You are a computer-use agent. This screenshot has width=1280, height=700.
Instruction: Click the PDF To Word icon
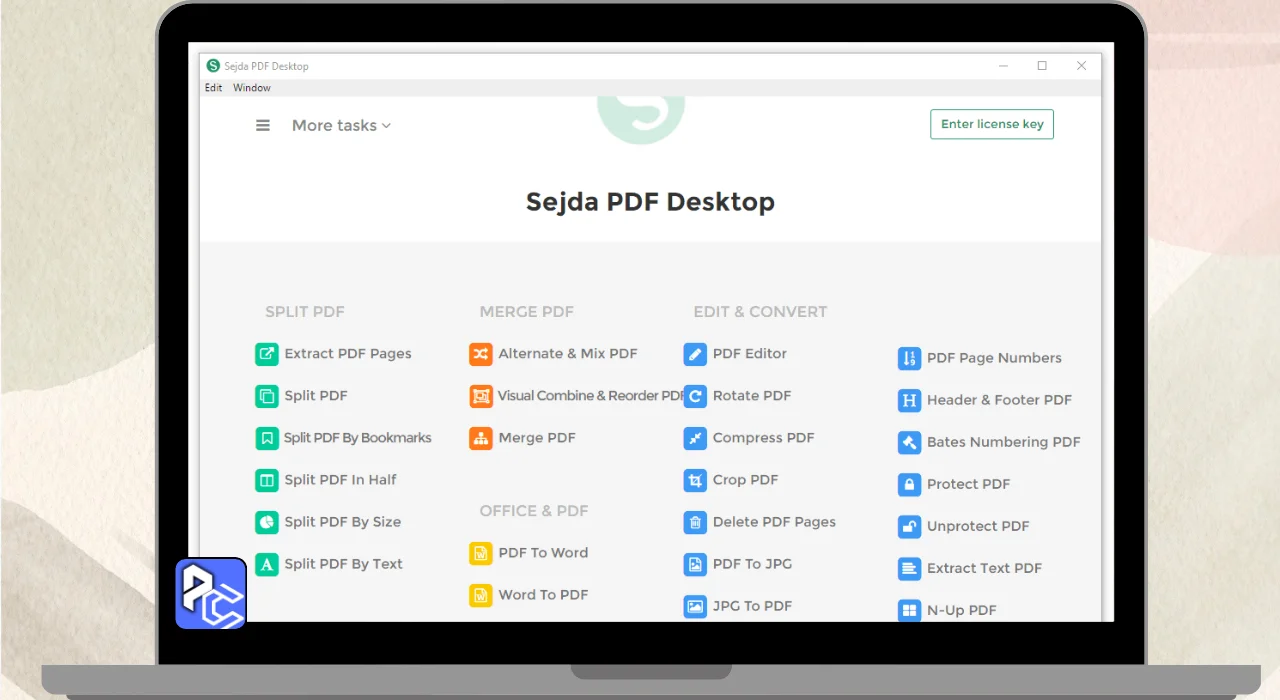tap(481, 553)
